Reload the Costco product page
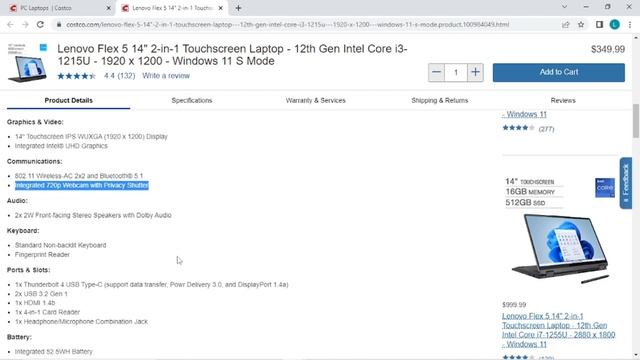640x360 pixels. (x=40, y=24)
